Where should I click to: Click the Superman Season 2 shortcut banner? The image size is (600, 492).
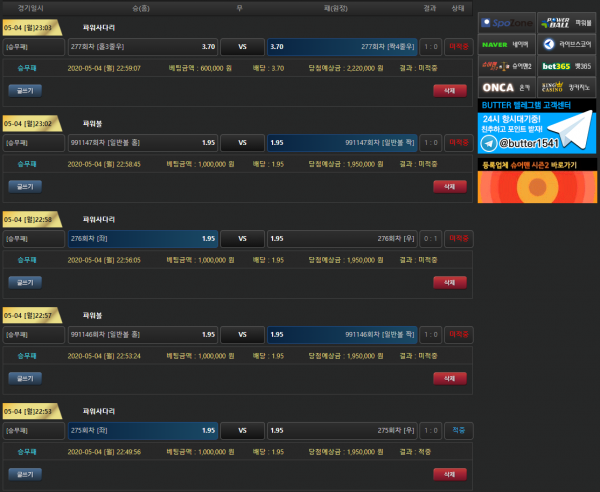click(537, 180)
